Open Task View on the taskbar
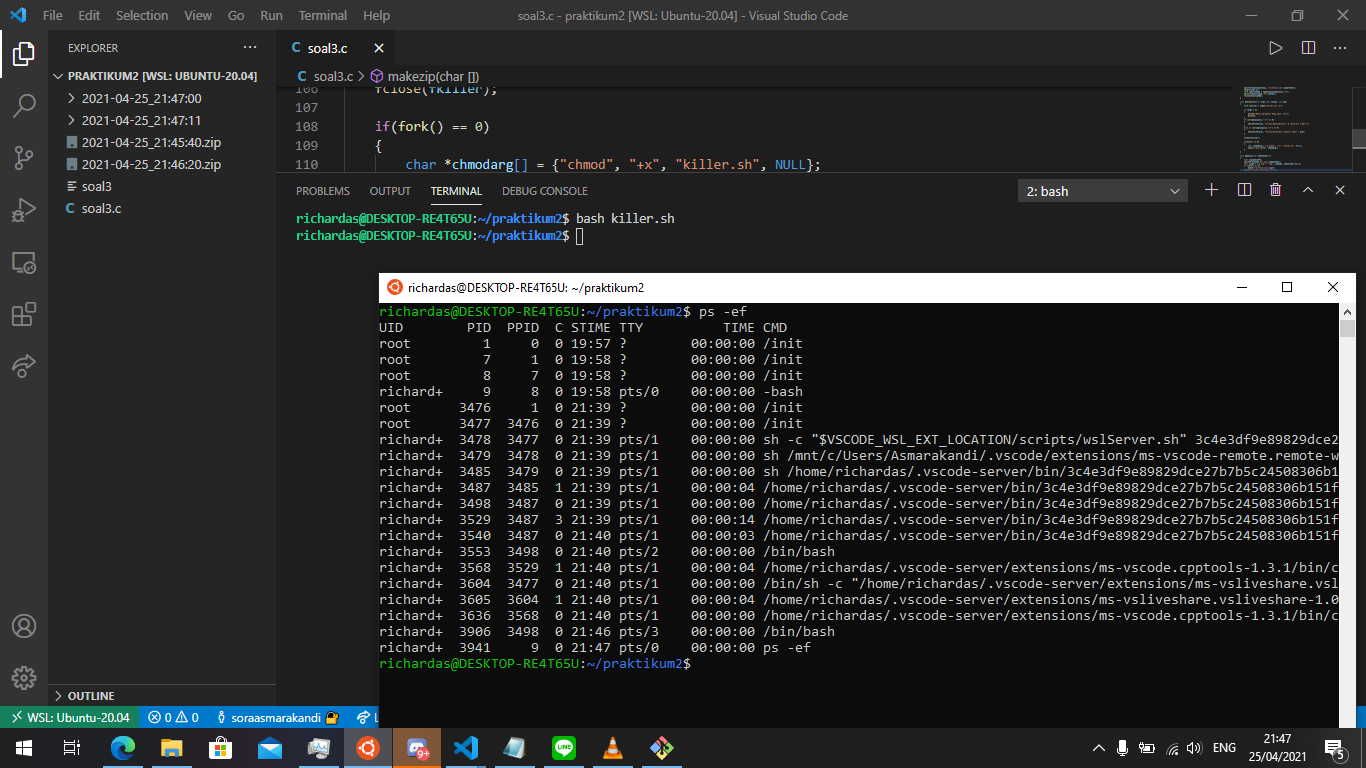The image size is (1366, 768). pyautogui.click(x=72, y=747)
